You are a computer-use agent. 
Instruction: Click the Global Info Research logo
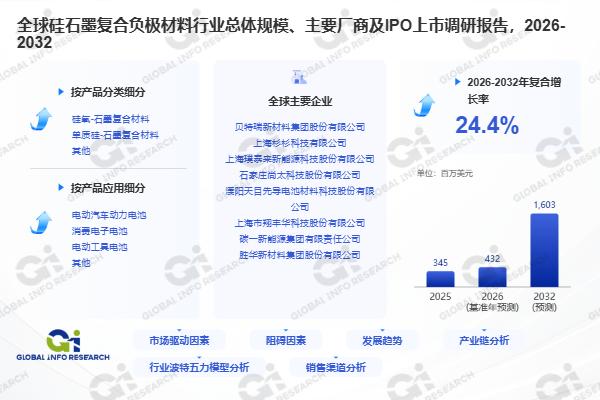(63, 345)
